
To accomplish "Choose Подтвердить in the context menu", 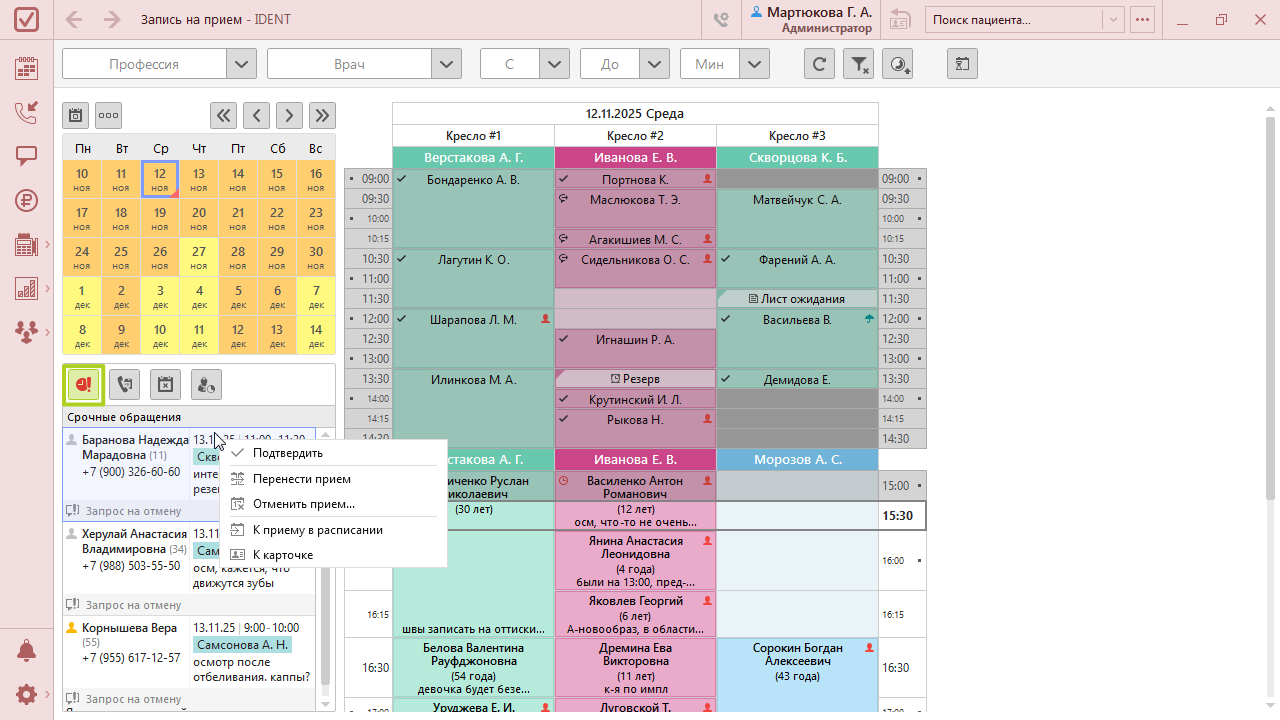I will [288, 453].
